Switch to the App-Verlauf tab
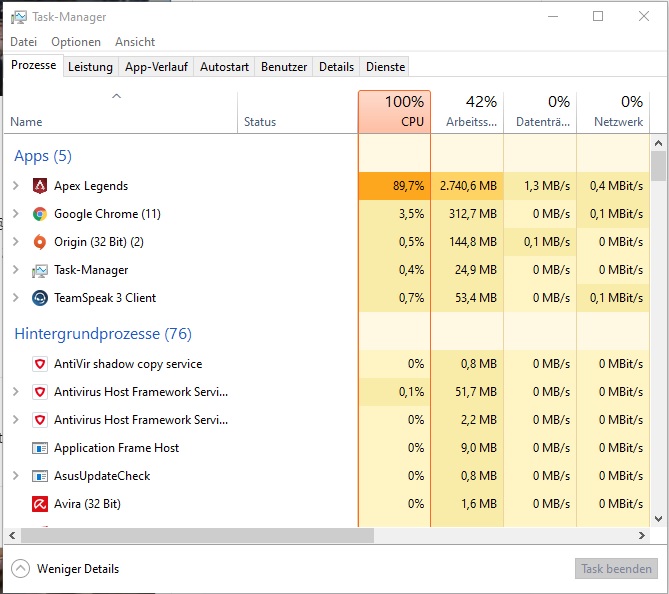The width and height of the screenshot is (669, 594). tap(156, 67)
